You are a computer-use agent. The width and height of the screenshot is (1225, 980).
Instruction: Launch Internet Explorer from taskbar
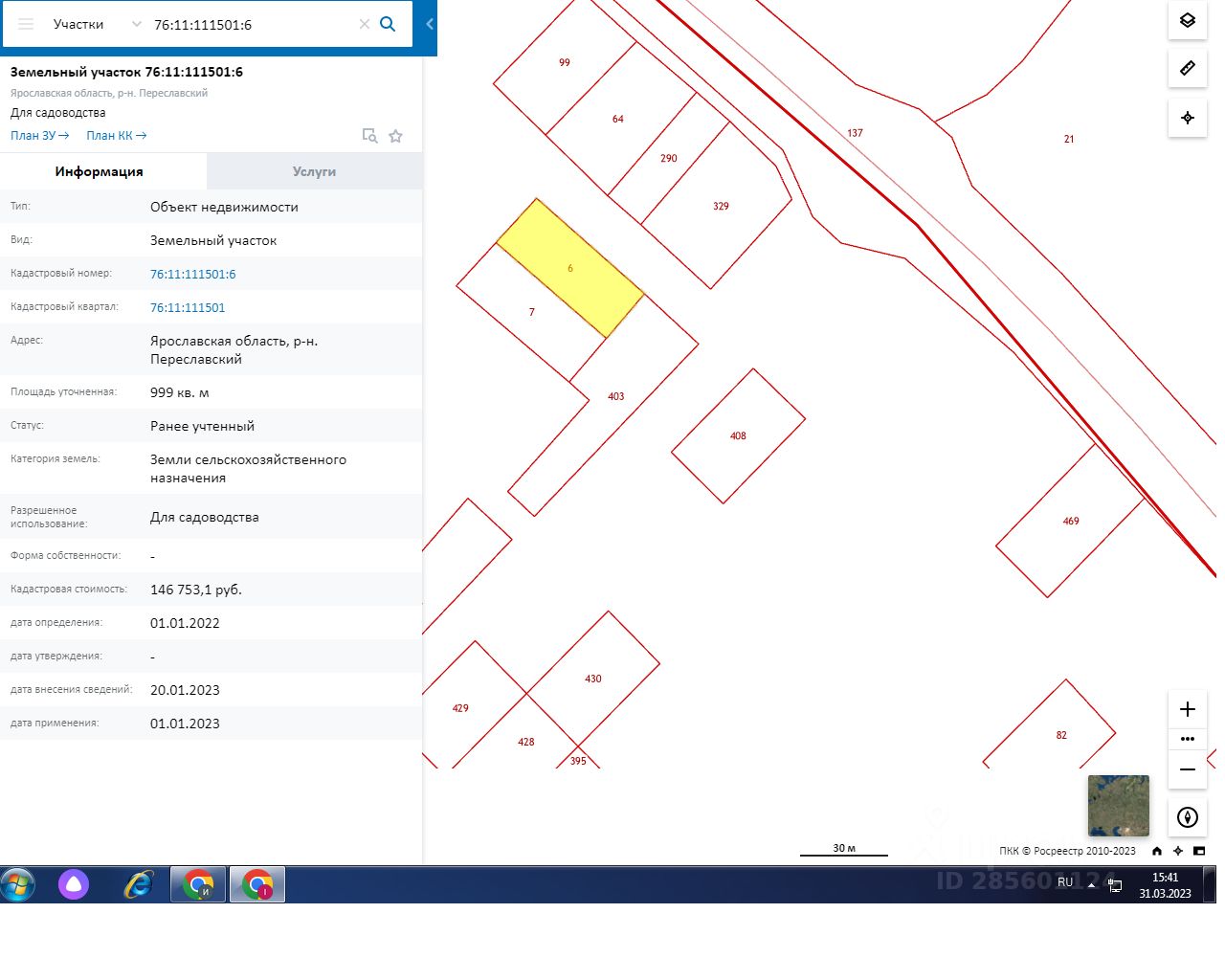pyautogui.click(x=139, y=884)
